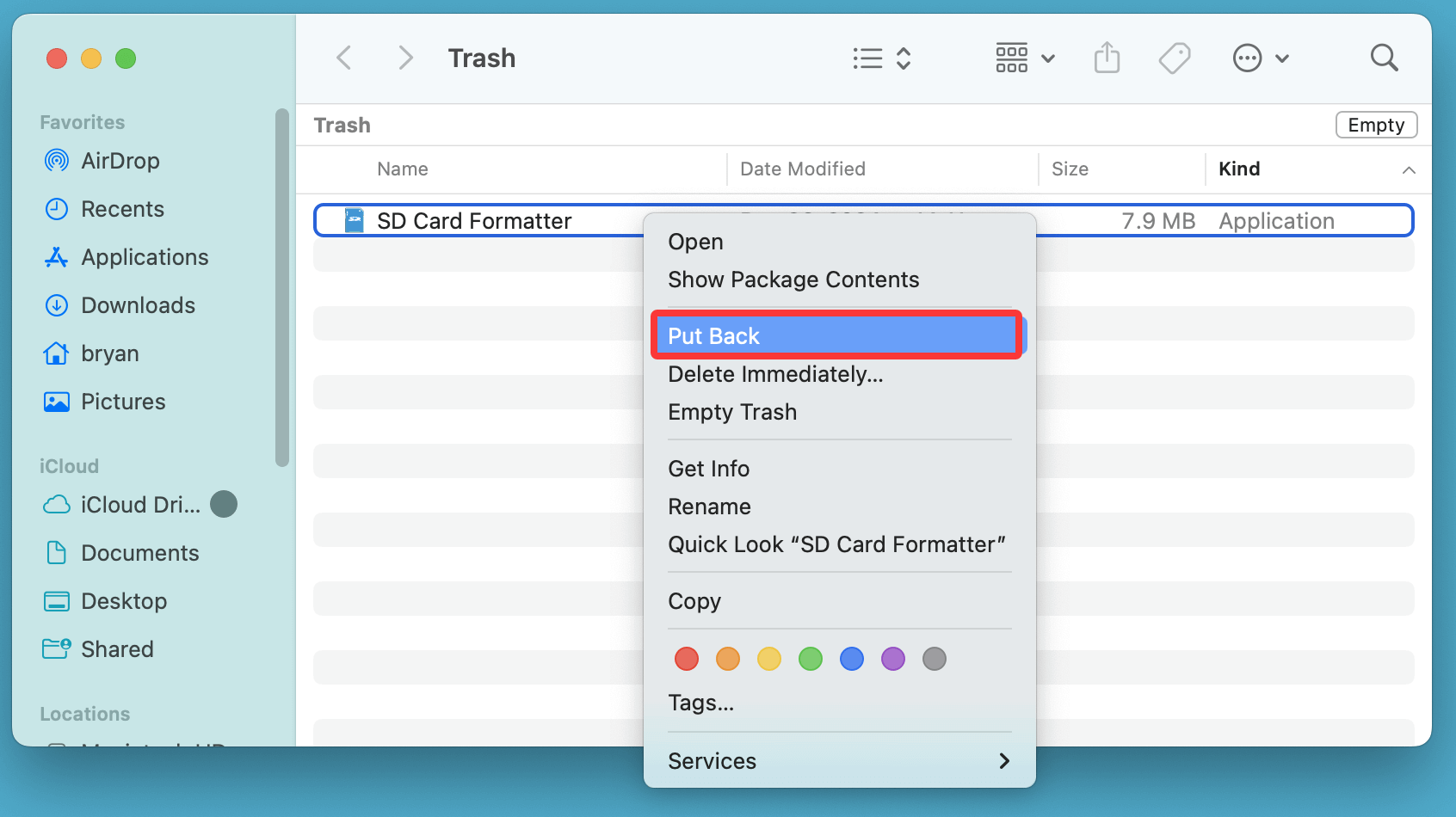Go to the Downloads folder
Screen dimensions: 1456x817
137,305
